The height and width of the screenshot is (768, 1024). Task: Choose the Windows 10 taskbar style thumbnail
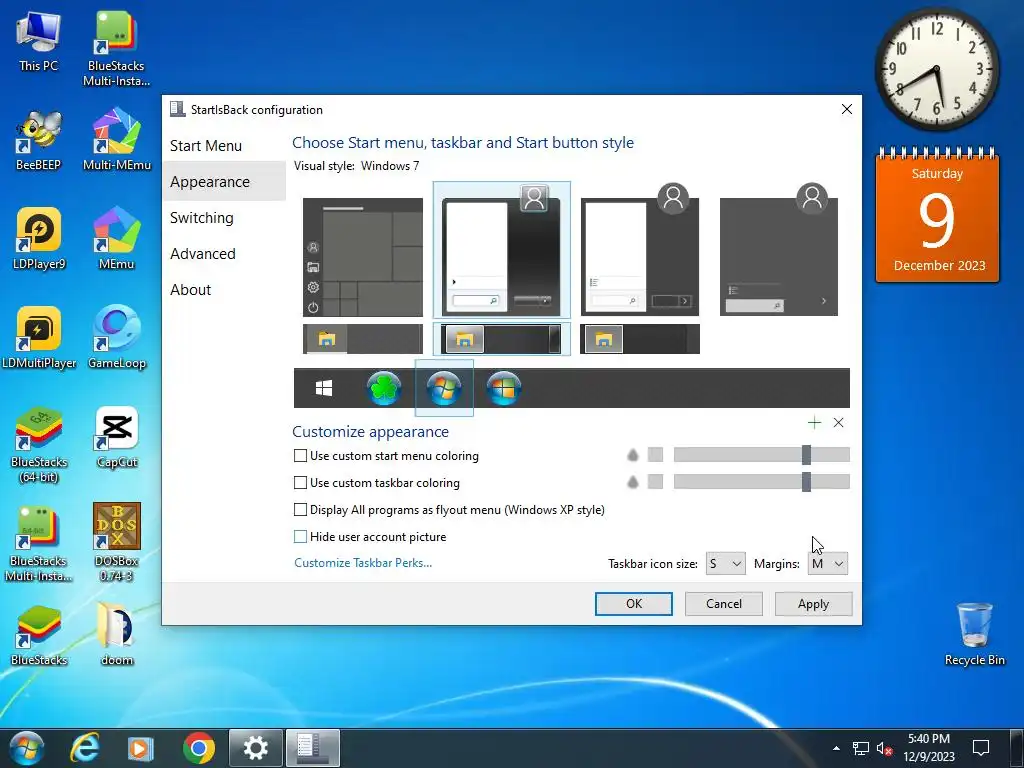click(x=363, y=339)
